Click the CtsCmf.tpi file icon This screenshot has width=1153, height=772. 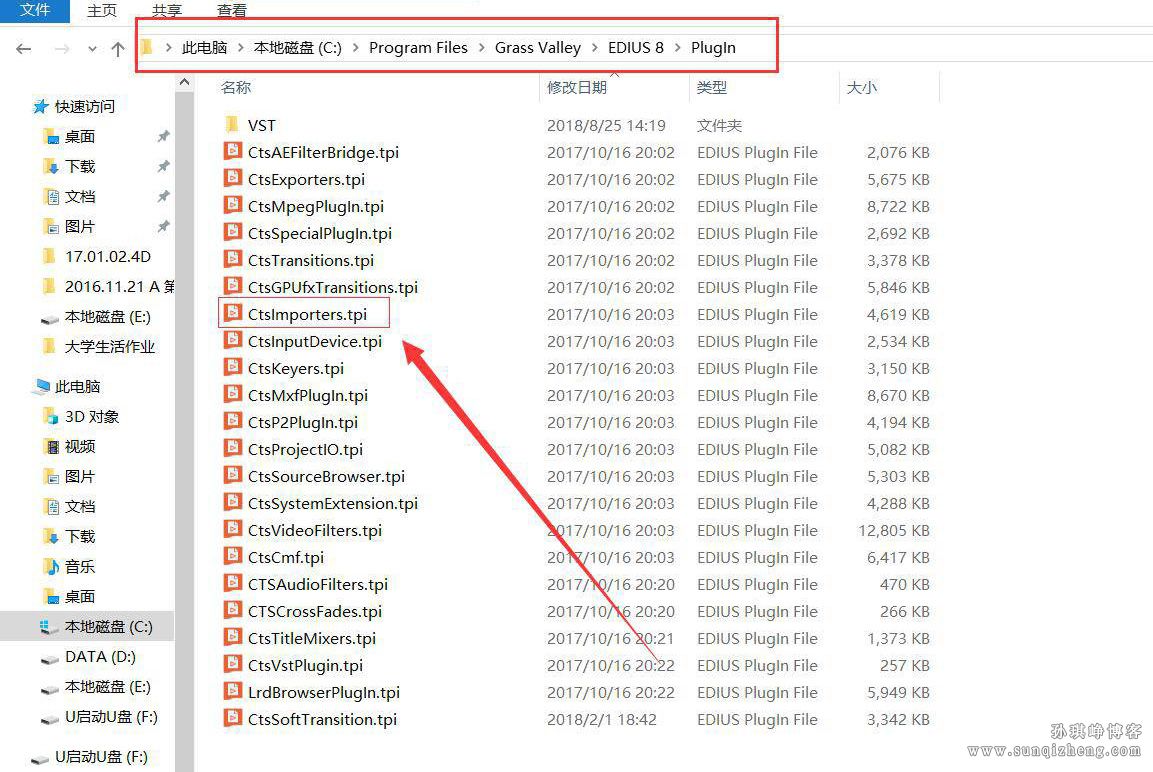click(232, 557)
